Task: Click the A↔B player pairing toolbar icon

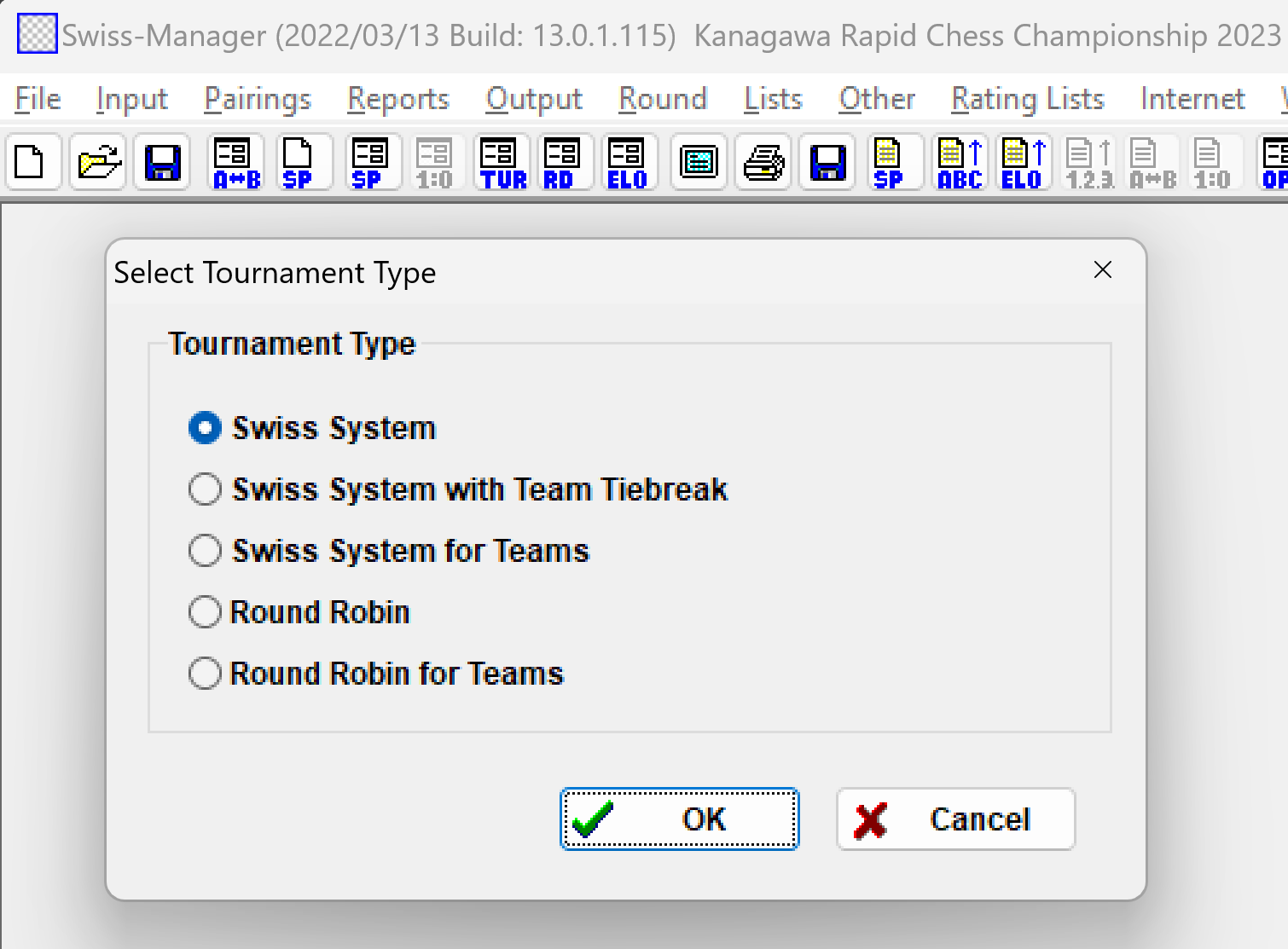Action: point(235,162)
